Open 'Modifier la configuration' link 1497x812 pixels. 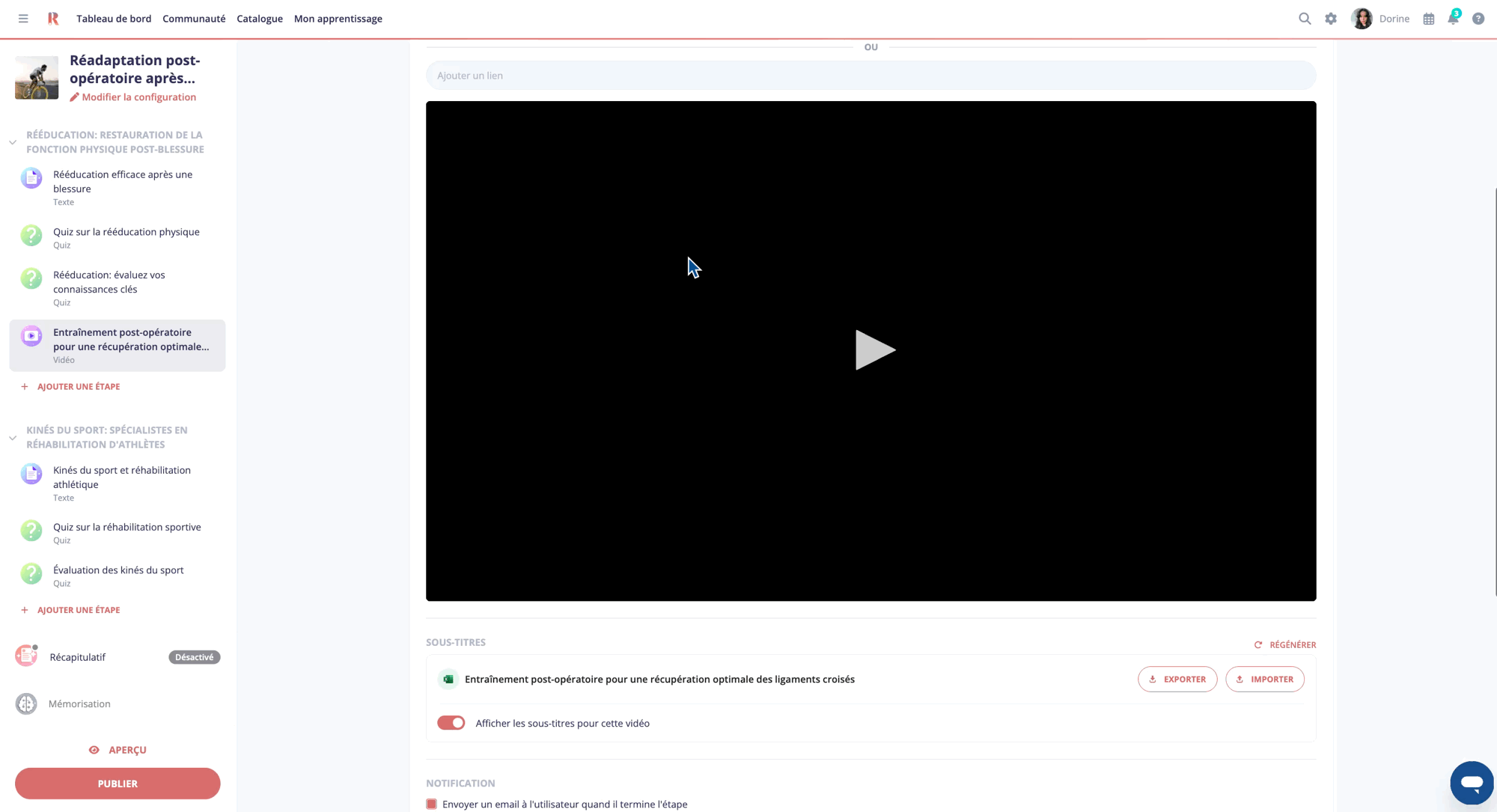(x=133, y=97)
